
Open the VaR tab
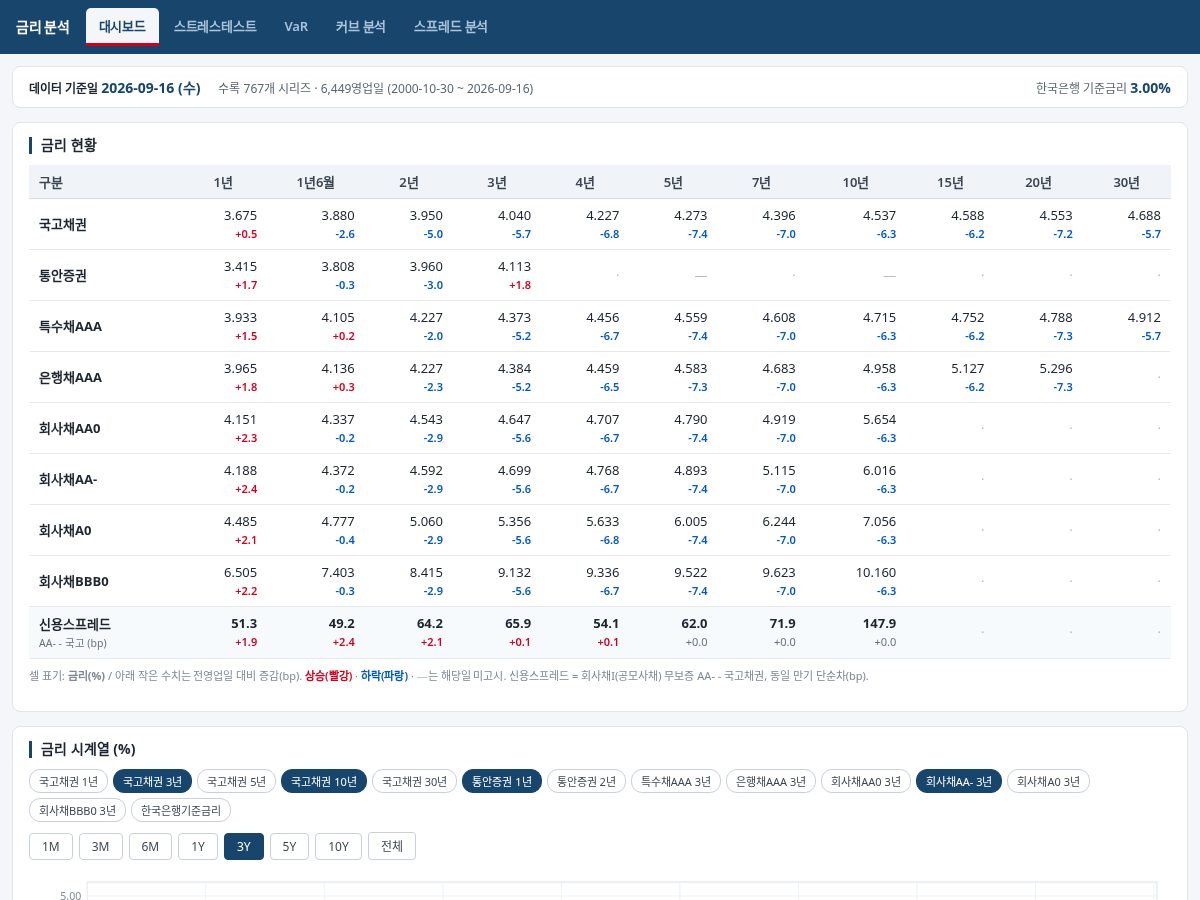point(296,26)
